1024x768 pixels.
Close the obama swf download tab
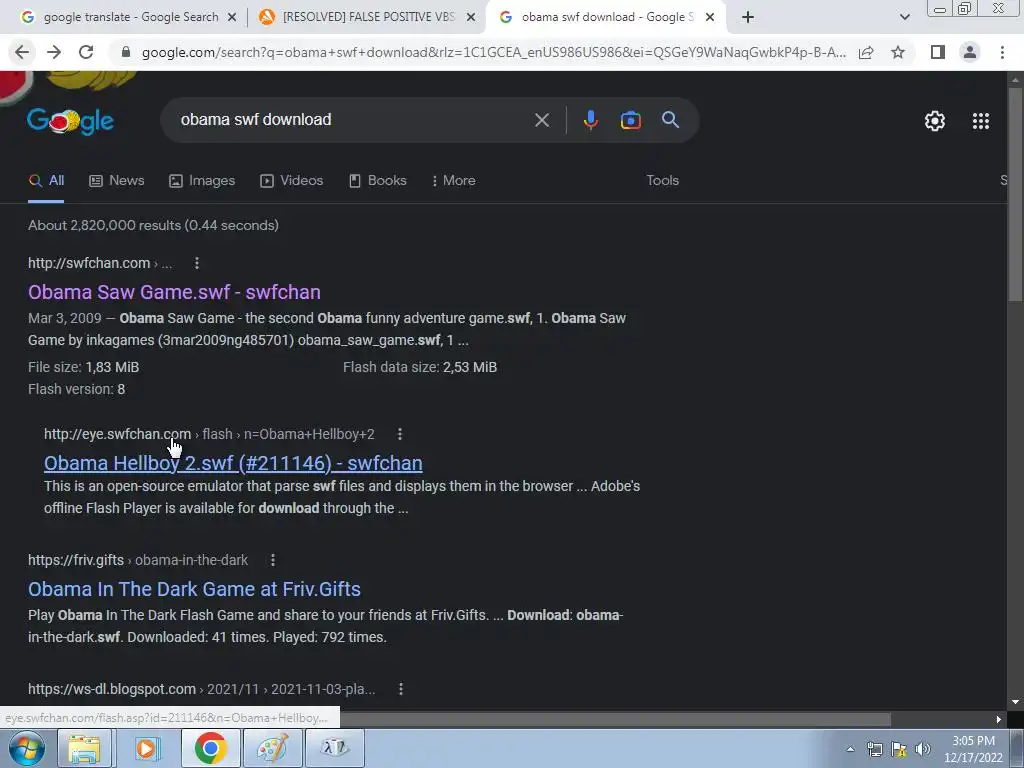710,18
